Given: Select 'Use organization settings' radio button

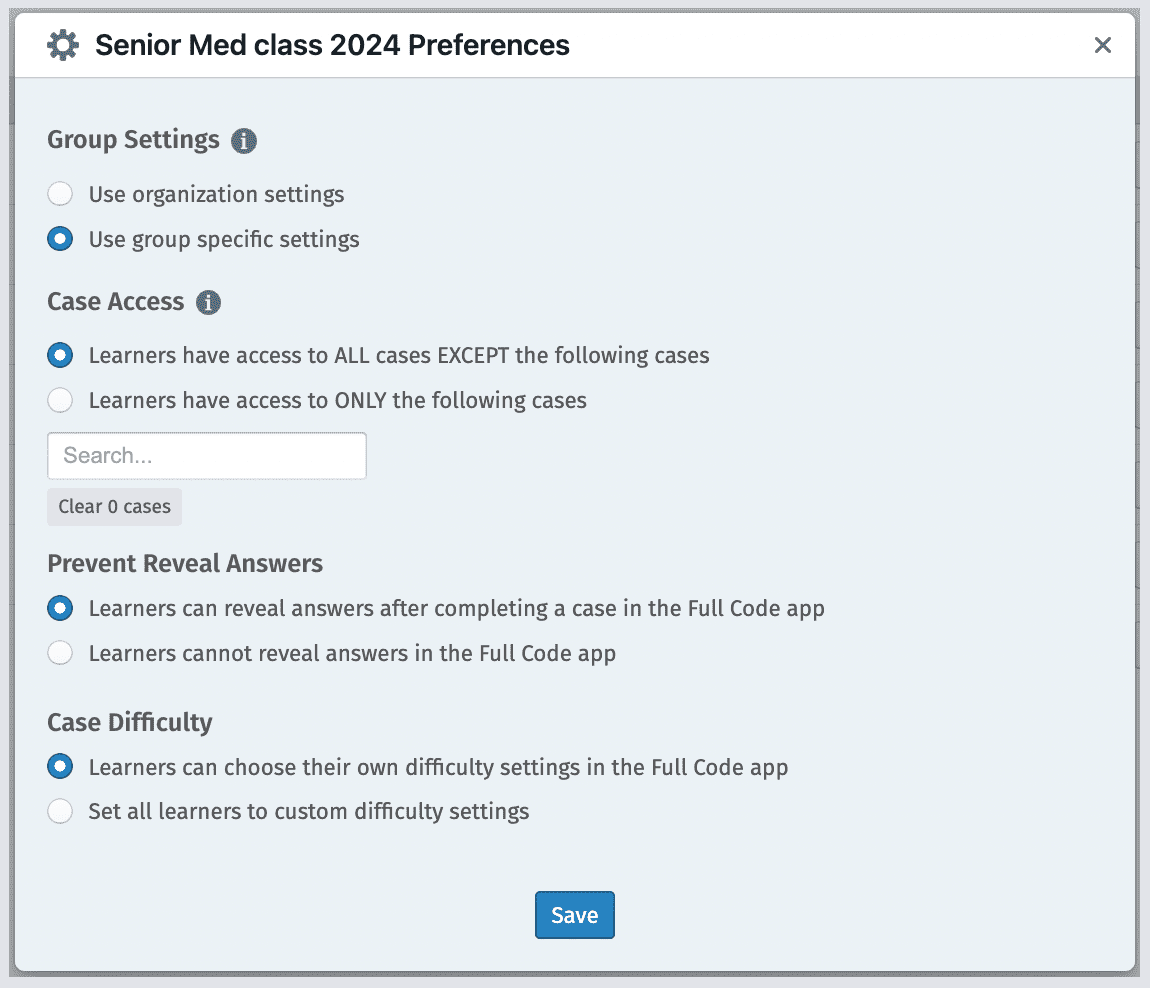Looking at the screenshot, I should [x=60, y=194].
